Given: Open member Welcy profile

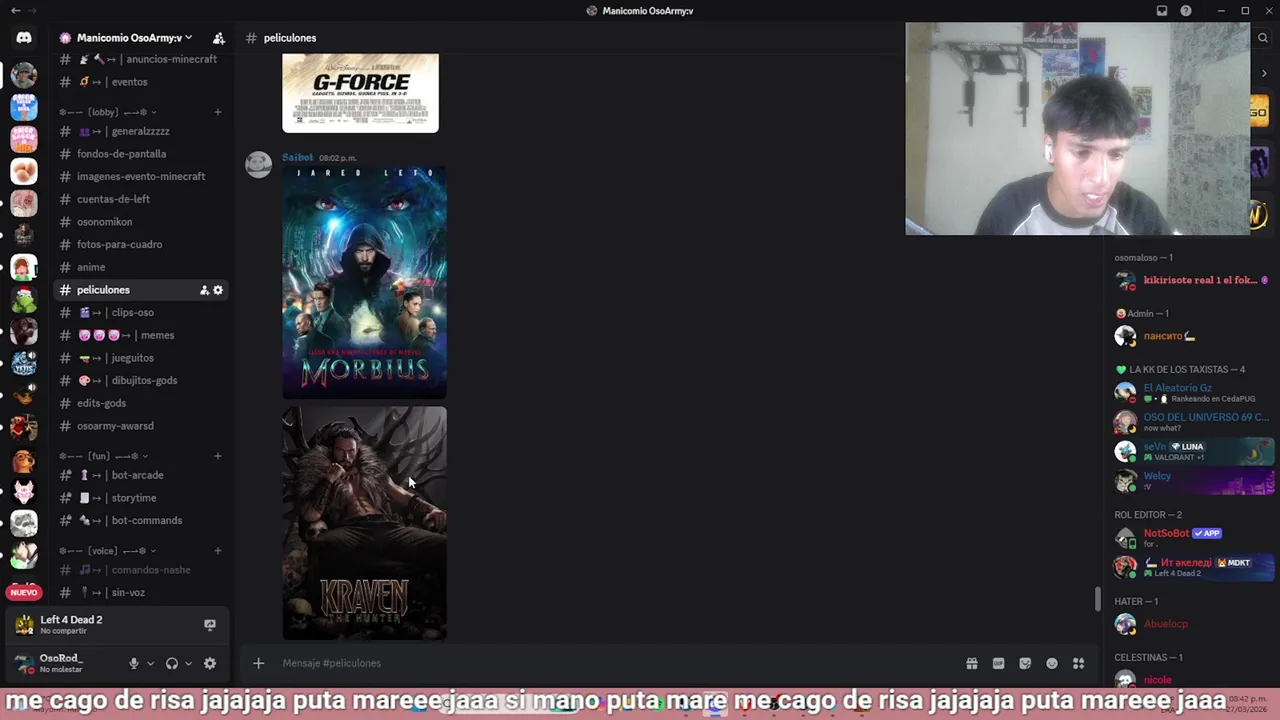Looking at the screenshot, I should coord(1193,481).
